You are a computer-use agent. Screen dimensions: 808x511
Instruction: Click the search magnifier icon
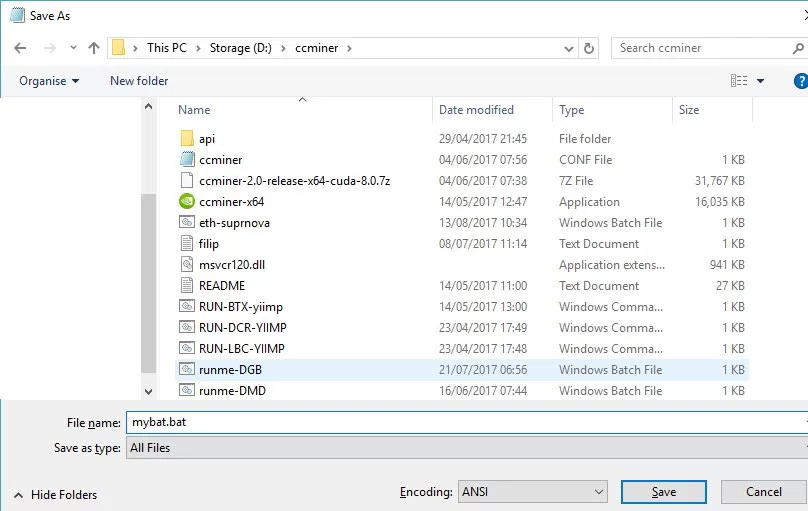coord(798,48)
